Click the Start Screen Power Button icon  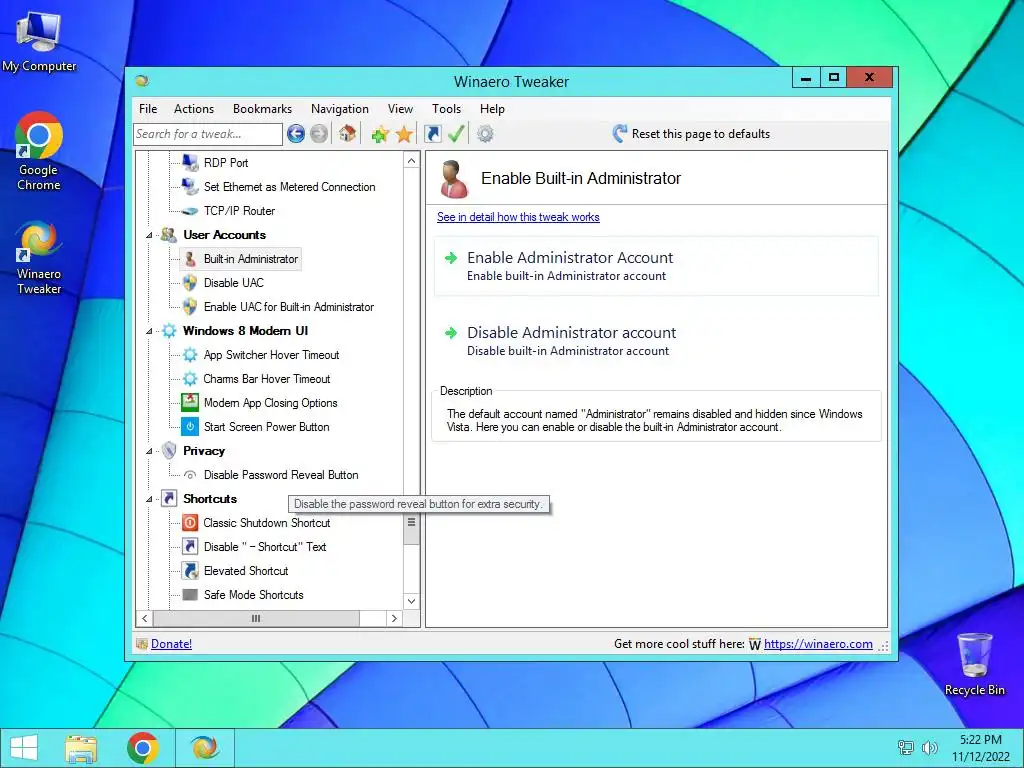coord(190,426)
